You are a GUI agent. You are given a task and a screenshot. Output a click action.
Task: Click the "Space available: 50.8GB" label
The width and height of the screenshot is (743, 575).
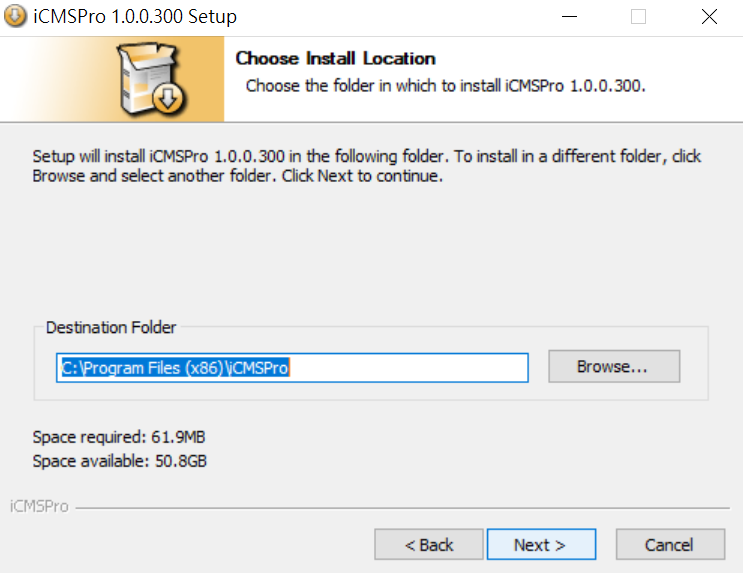[119, 461]
